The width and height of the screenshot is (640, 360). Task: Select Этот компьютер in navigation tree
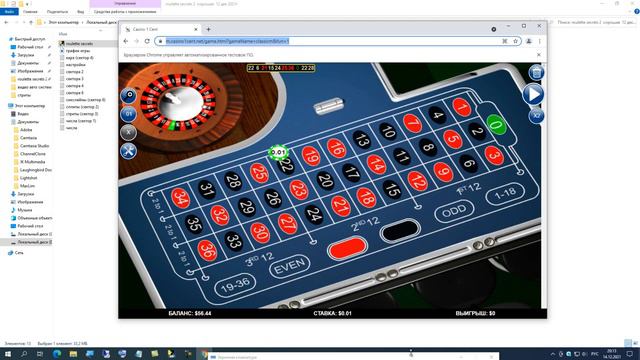[30, 106]
